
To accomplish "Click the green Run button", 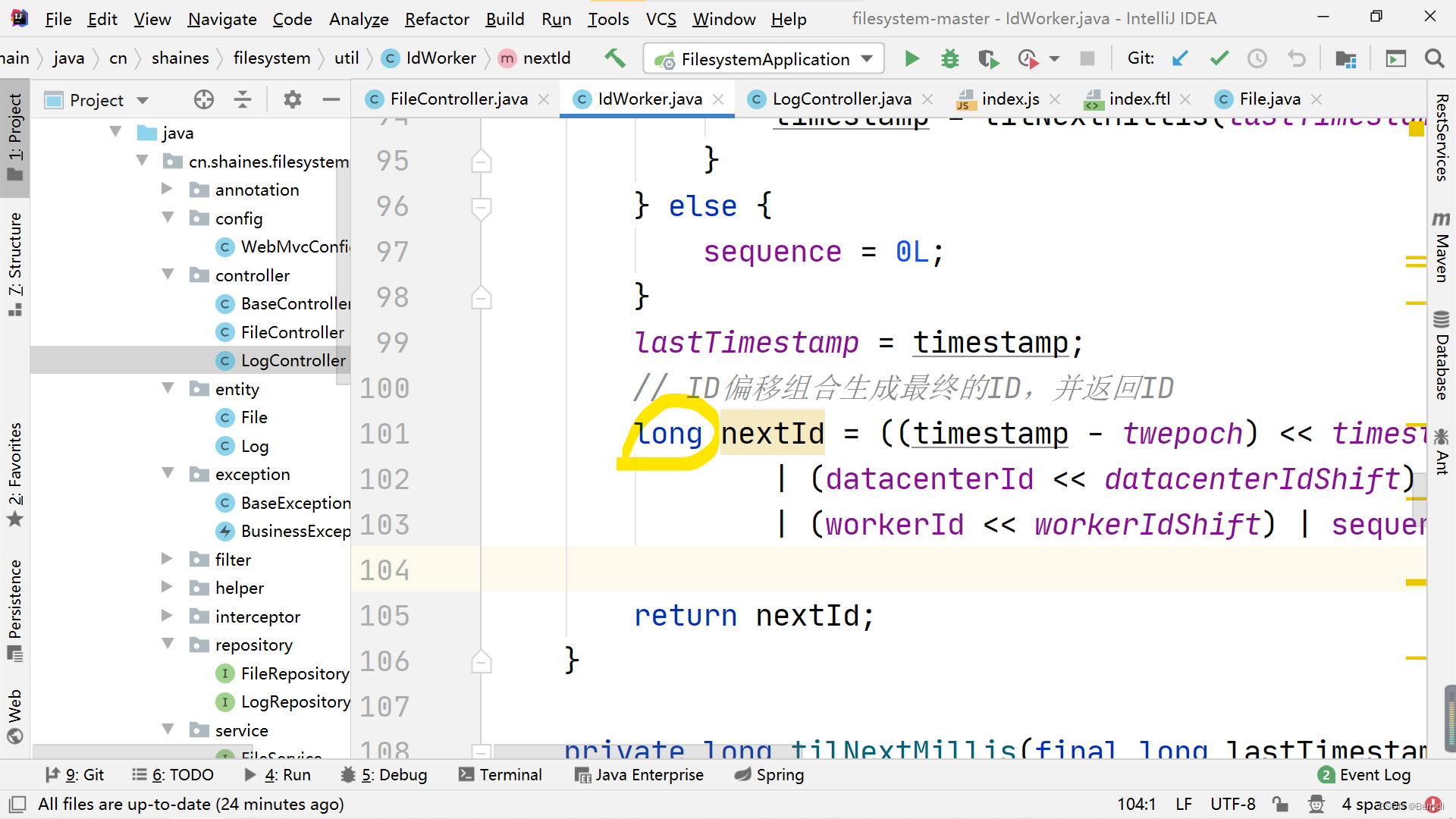I will pos(912,58).
